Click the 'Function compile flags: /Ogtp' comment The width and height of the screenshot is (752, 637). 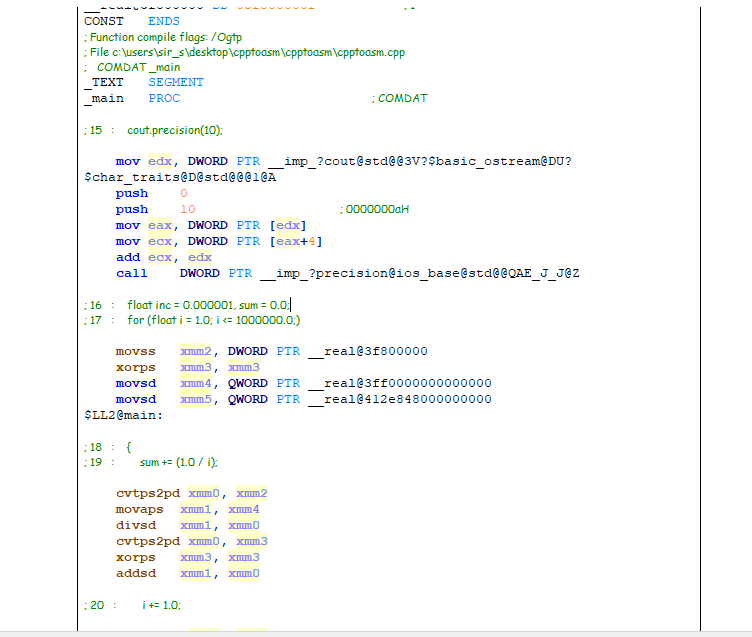163,37
